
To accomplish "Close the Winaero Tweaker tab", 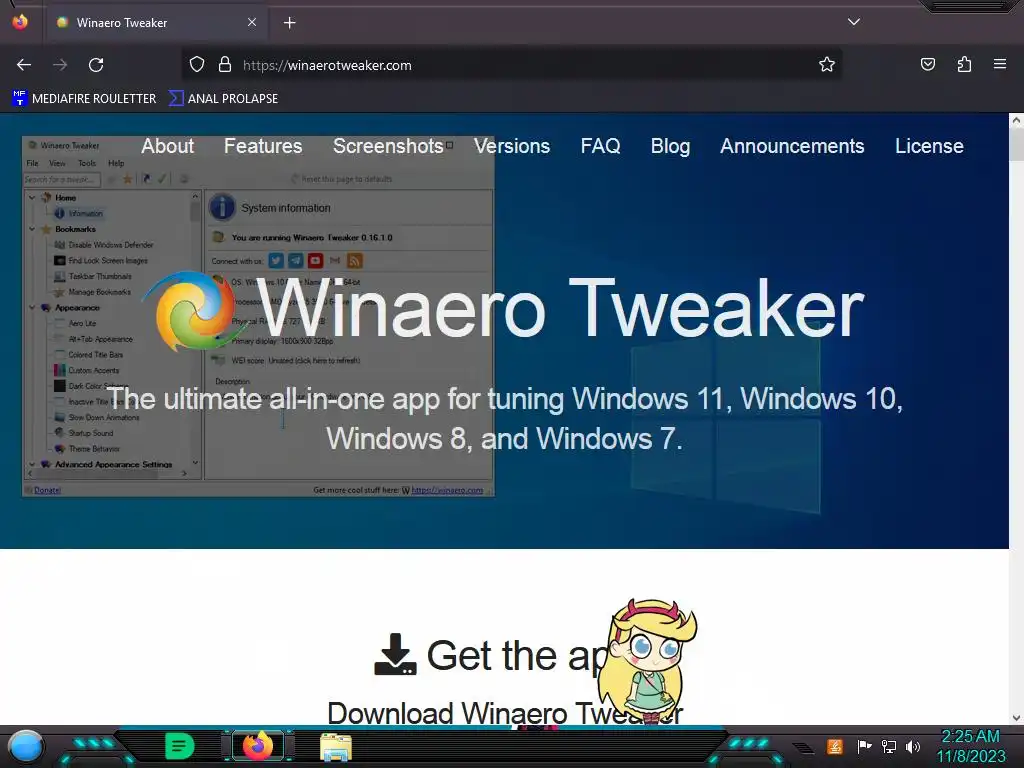I will point(251,22).
